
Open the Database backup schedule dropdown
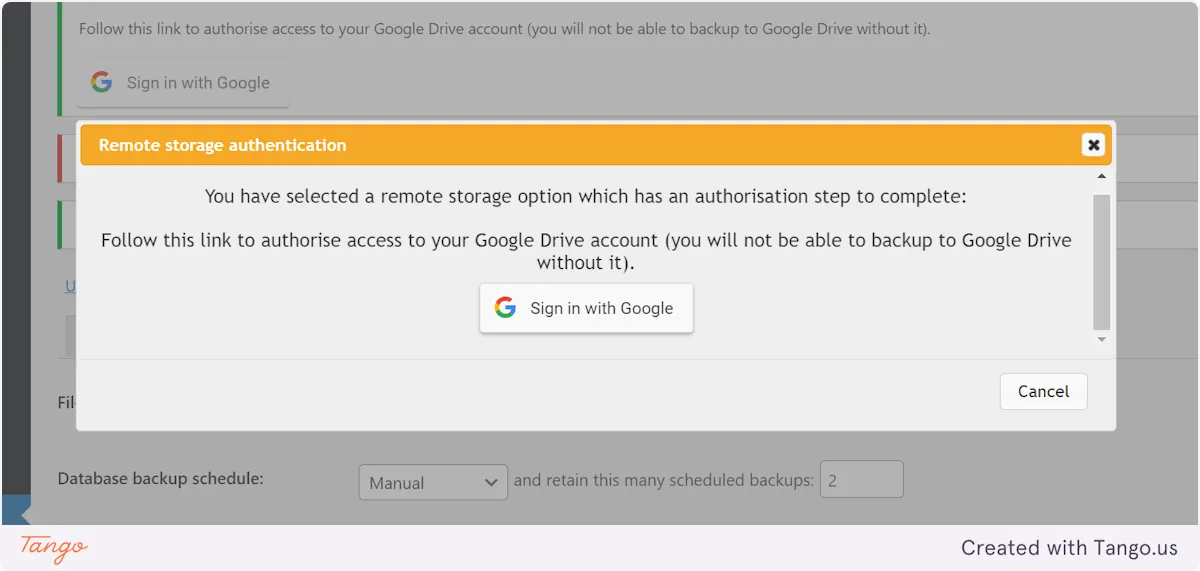(433, 482)
